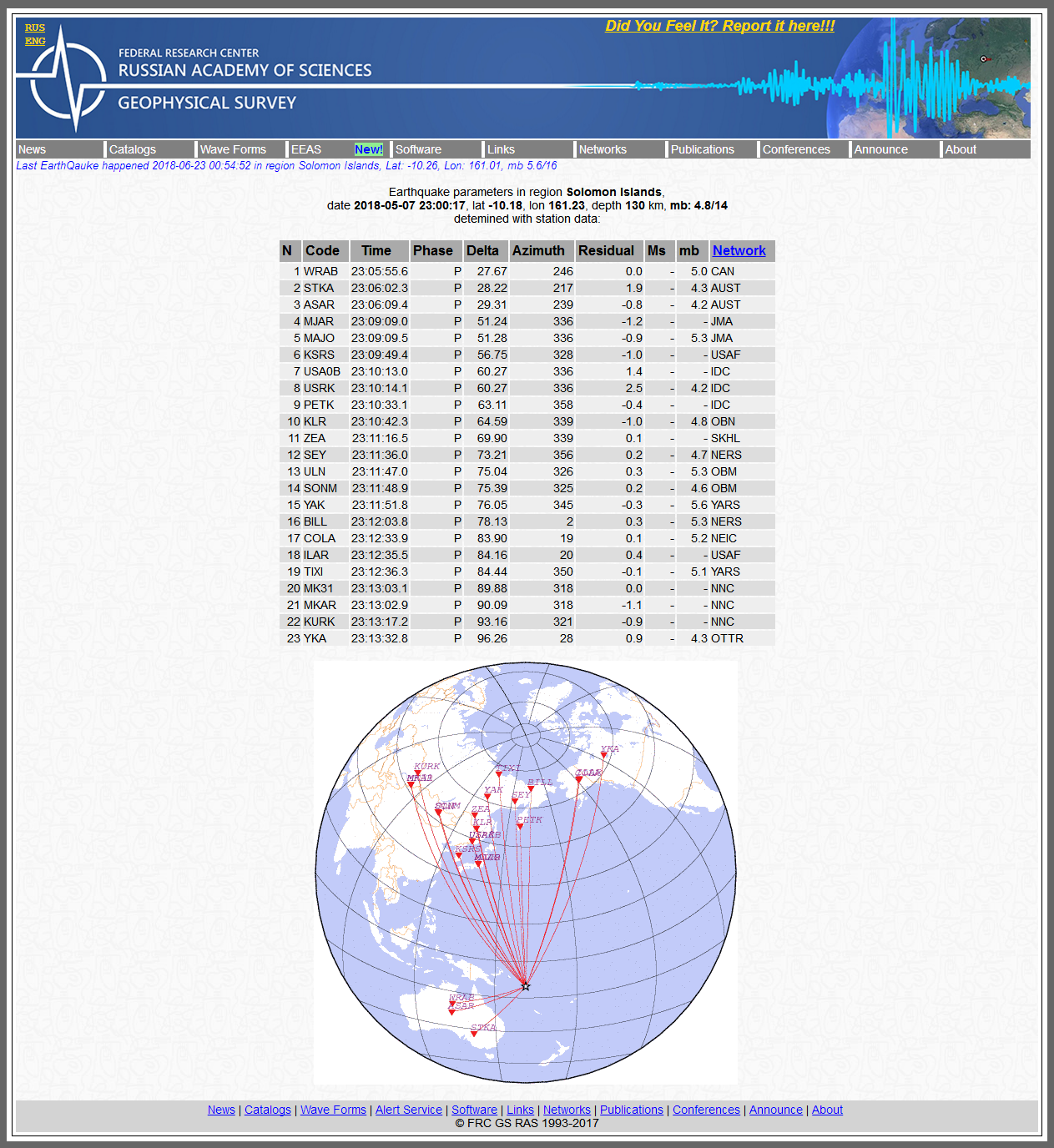
Task: Click arrival time 23:05:55.6 in table
Action: [x=380, y=271]
